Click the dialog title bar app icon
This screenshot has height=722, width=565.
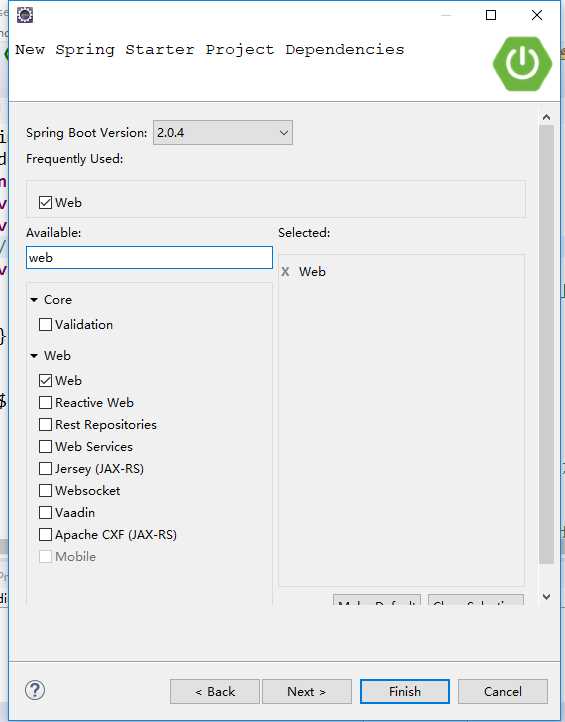click(25, 15)
